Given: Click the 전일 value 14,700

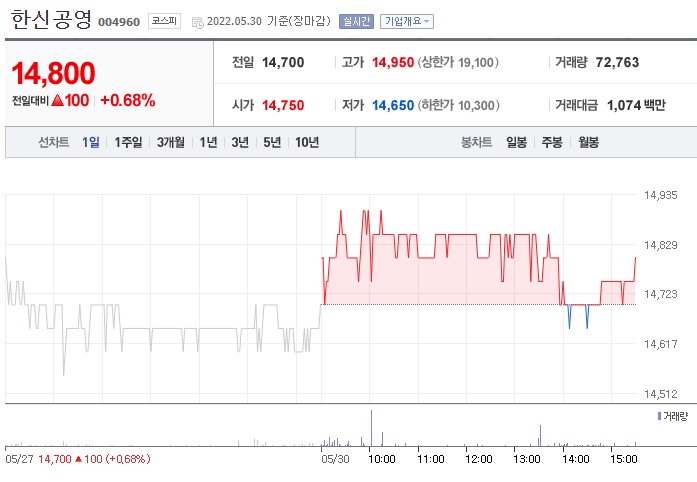Looking at the screenshot, I should [x=283, y=62].
